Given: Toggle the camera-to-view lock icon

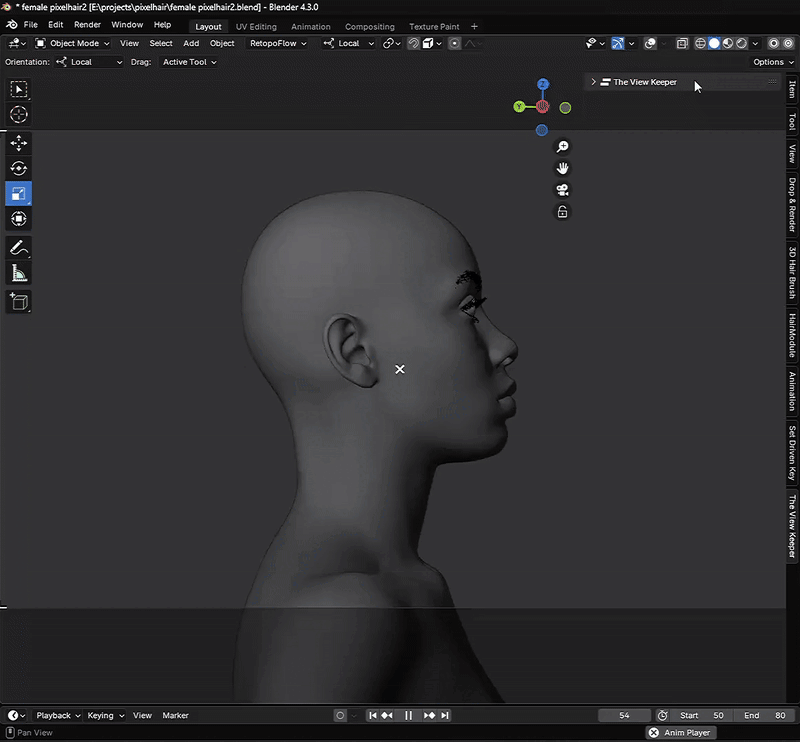Looking at the screenshot, I should 562,211.
